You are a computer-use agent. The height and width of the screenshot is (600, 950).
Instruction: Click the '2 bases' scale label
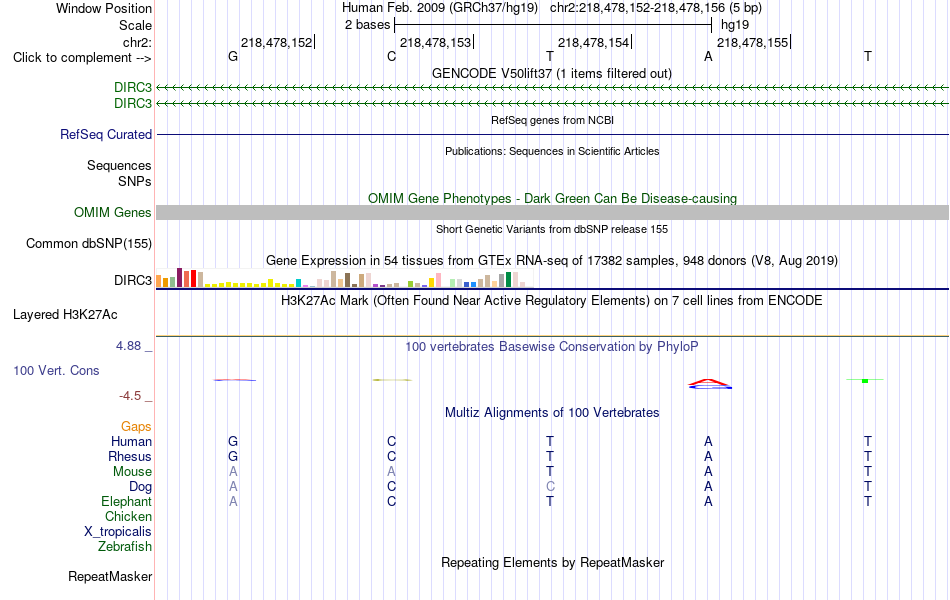(367, 25)
